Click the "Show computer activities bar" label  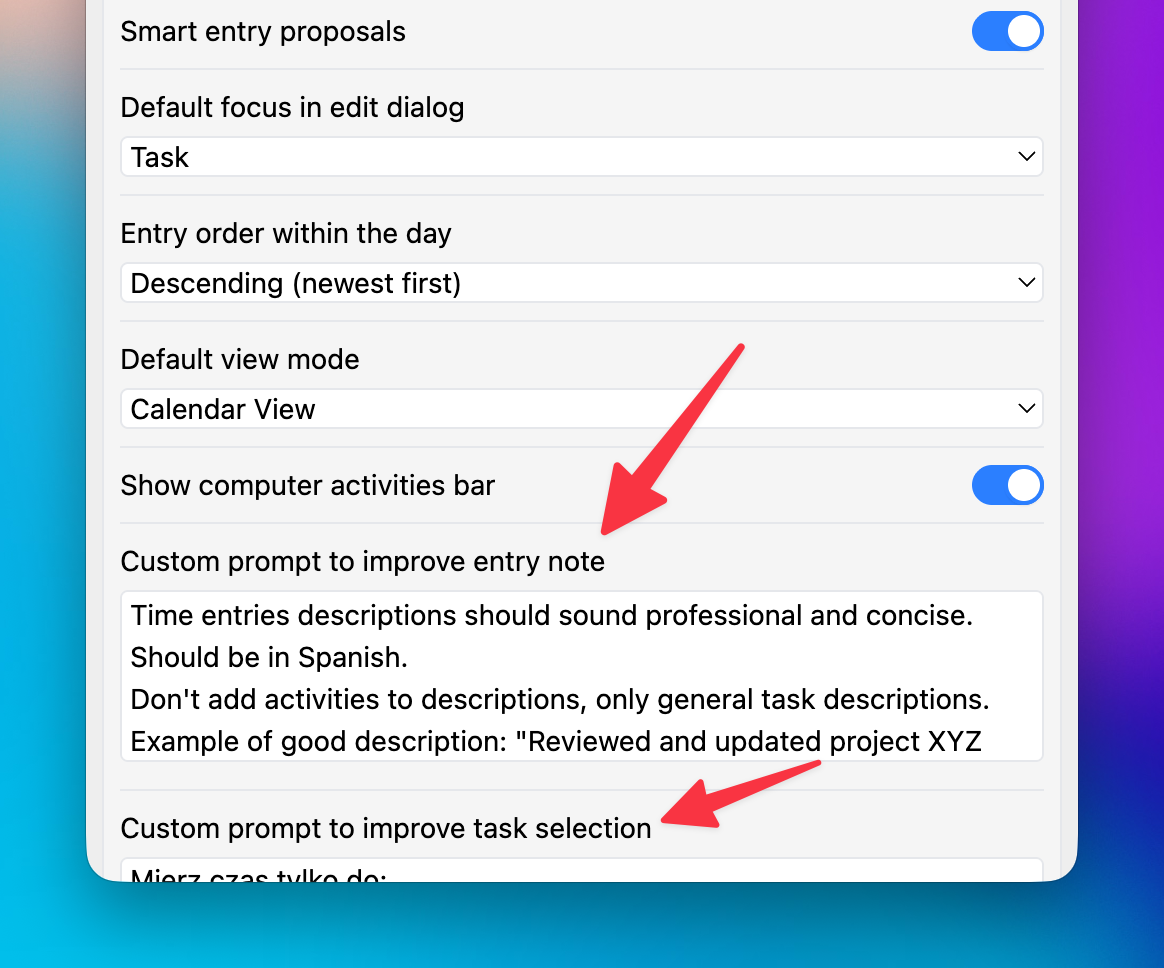point(307,485)
